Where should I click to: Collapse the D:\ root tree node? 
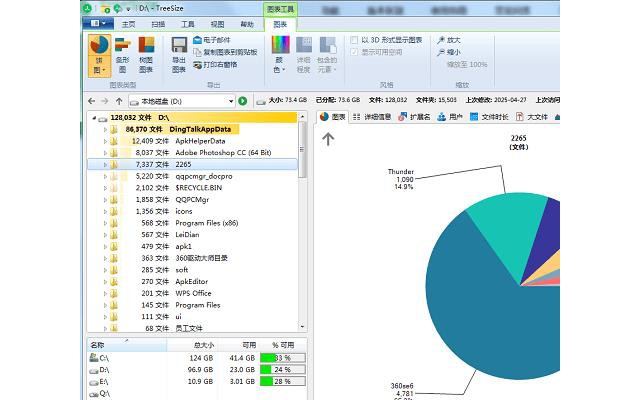point(94,118)
